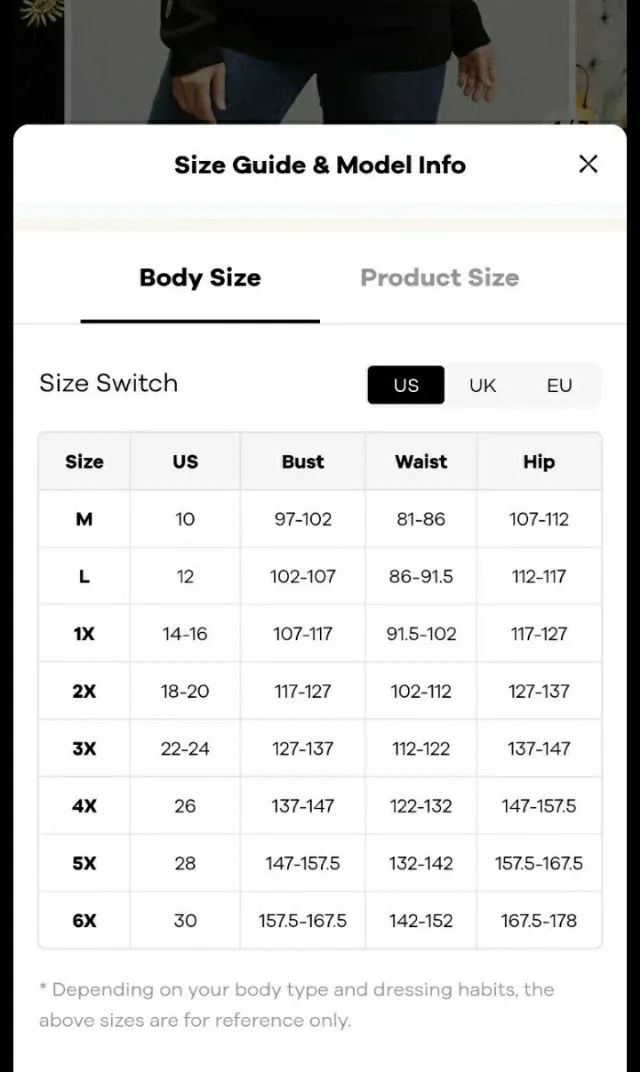Select the M size row label
The height and width of the screenshot is (1072, 640).
(84, 519)
